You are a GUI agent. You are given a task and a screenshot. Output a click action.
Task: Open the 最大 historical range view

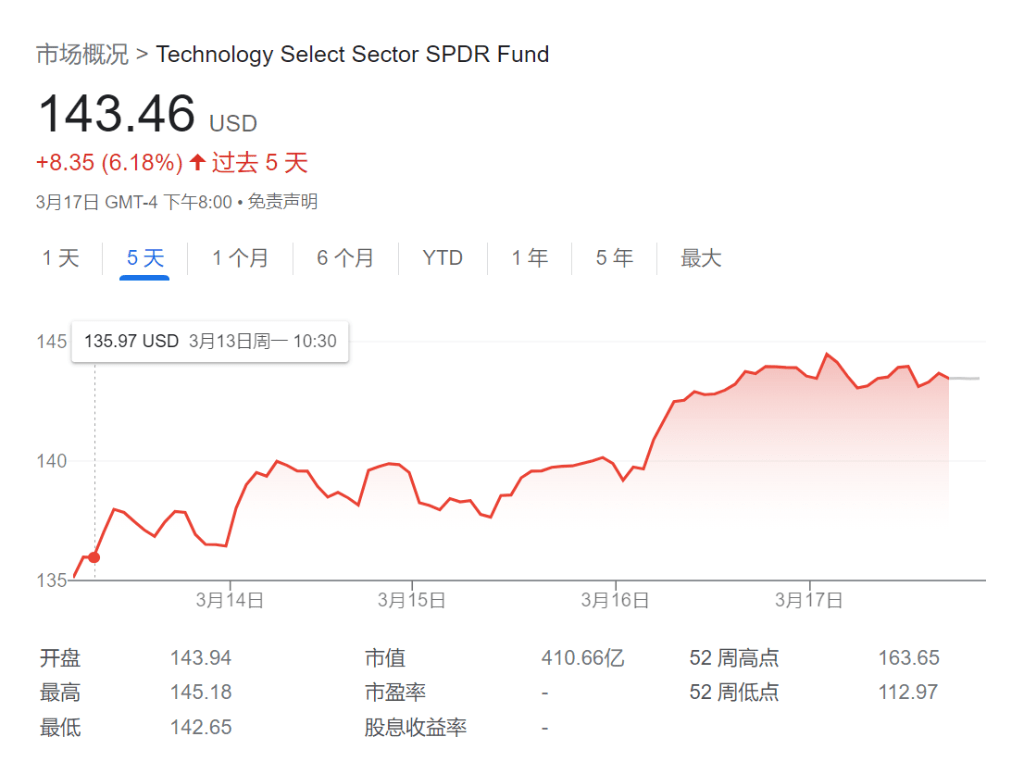click(699, 258)
